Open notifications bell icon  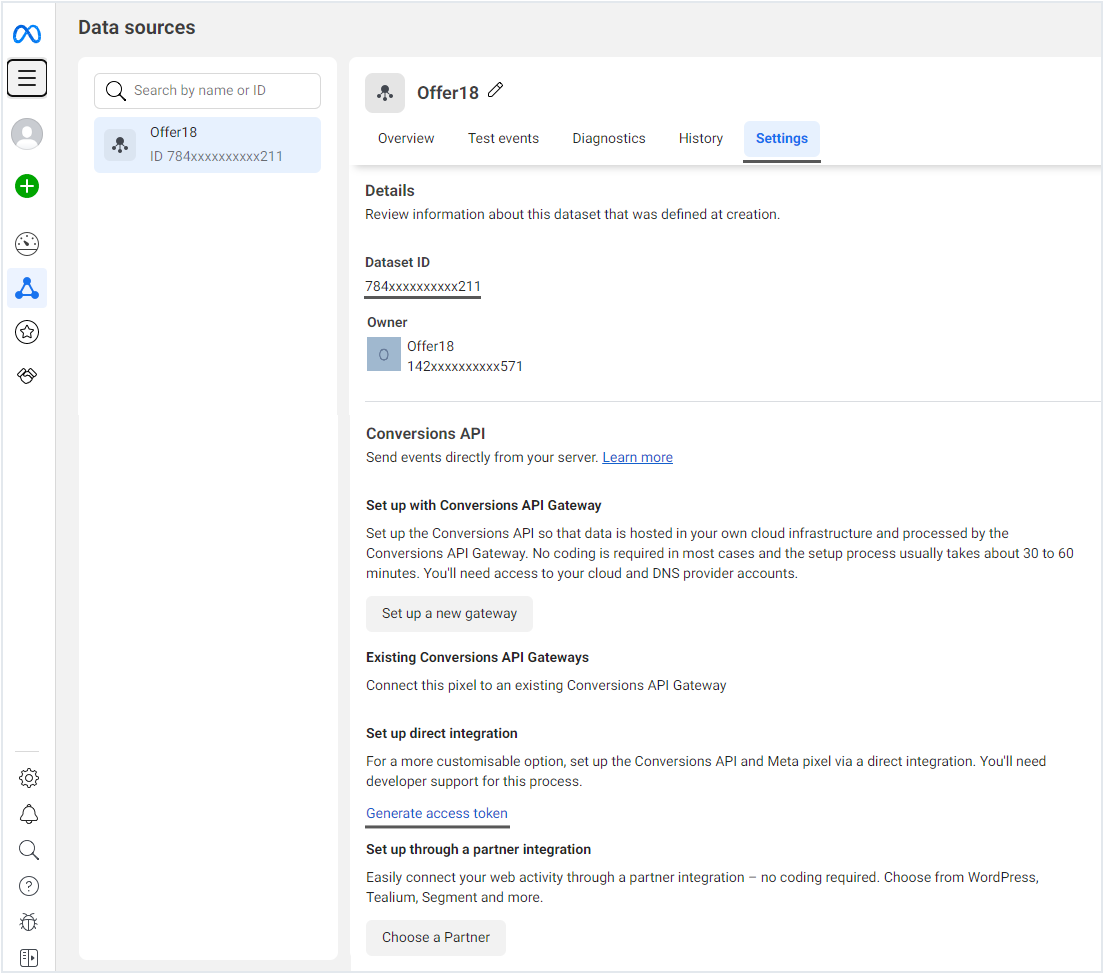coord(29,814)
